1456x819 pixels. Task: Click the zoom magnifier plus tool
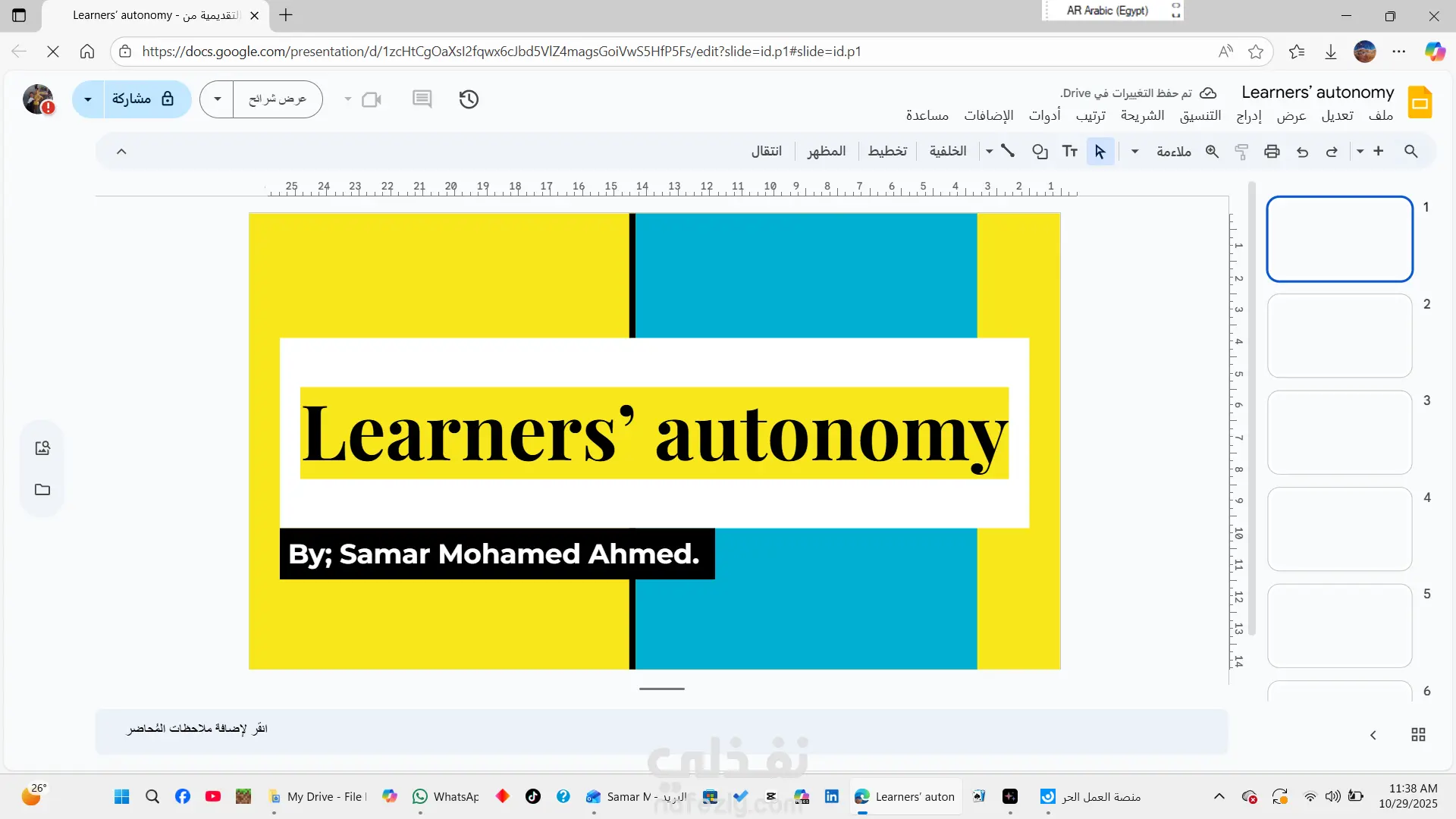point(1212,152)
